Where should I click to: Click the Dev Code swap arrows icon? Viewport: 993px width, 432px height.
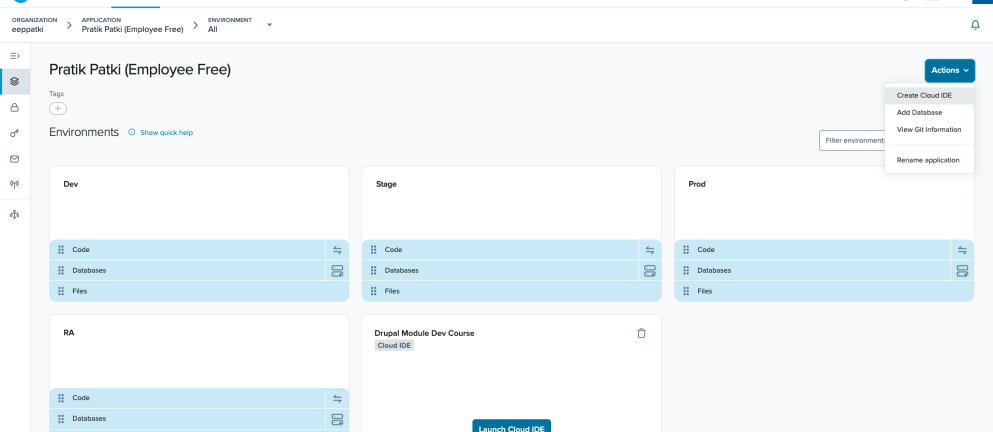coord(337,250)
